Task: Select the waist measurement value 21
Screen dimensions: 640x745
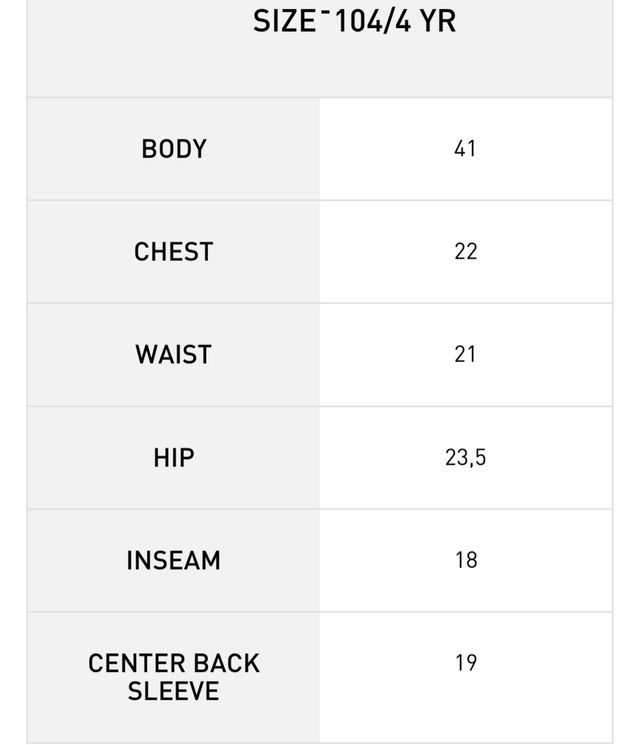Action: pos(465,355)
